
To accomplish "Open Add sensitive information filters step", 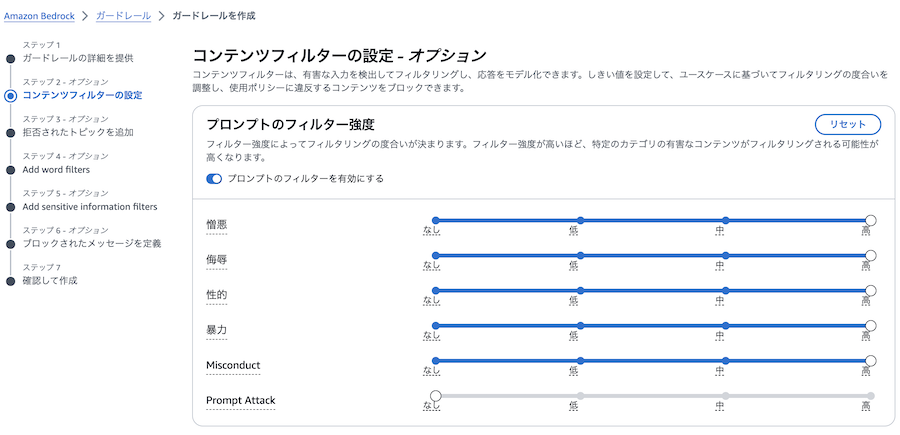I will coord(90,206).
